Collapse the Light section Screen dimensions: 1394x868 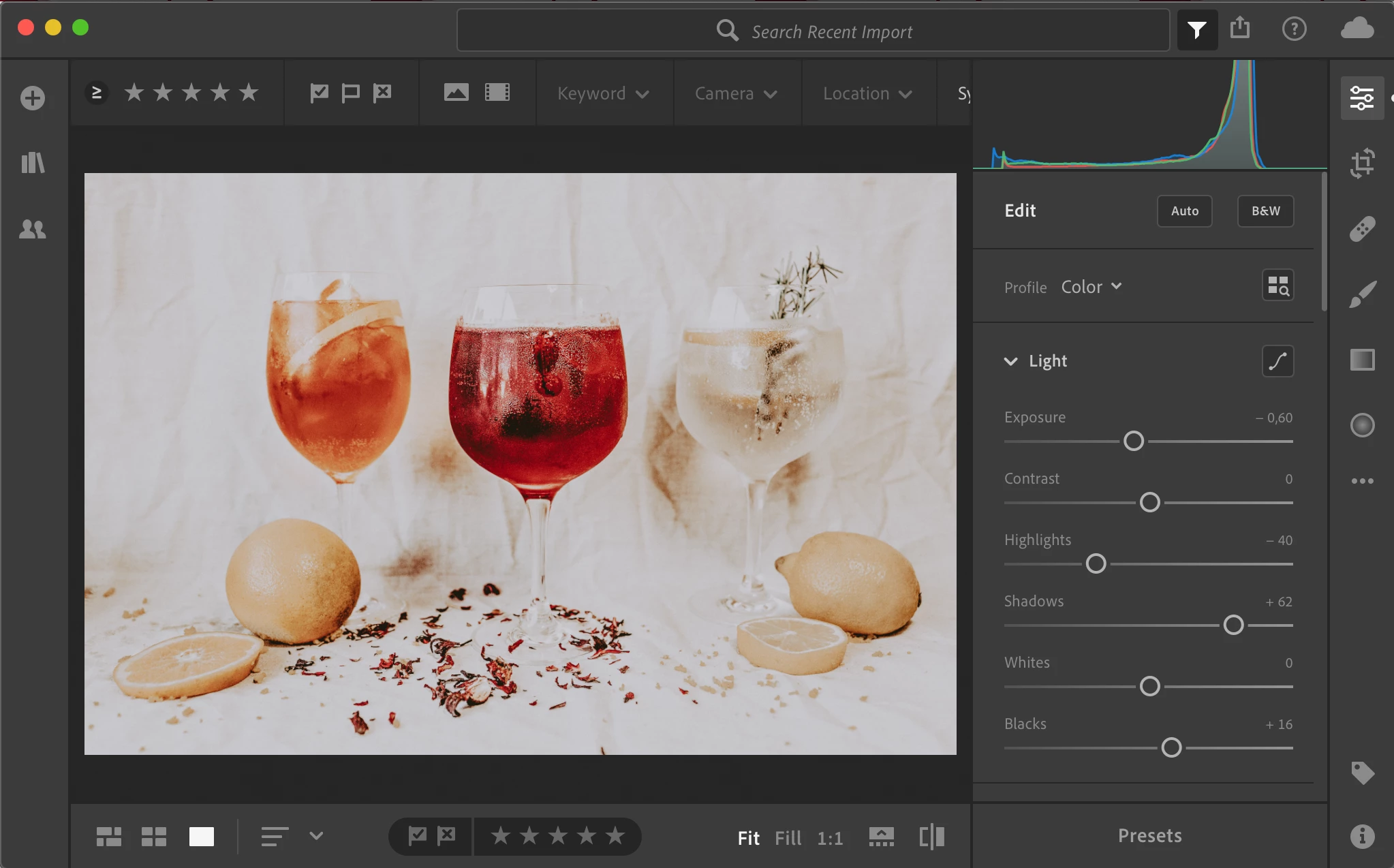tap(1011, 361)
